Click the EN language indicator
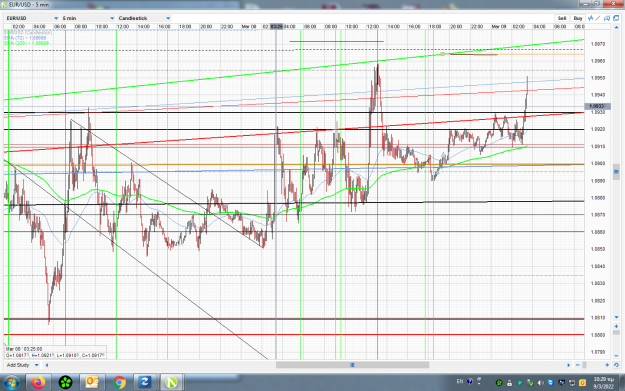The image size is (625, 391). [460, 381]
